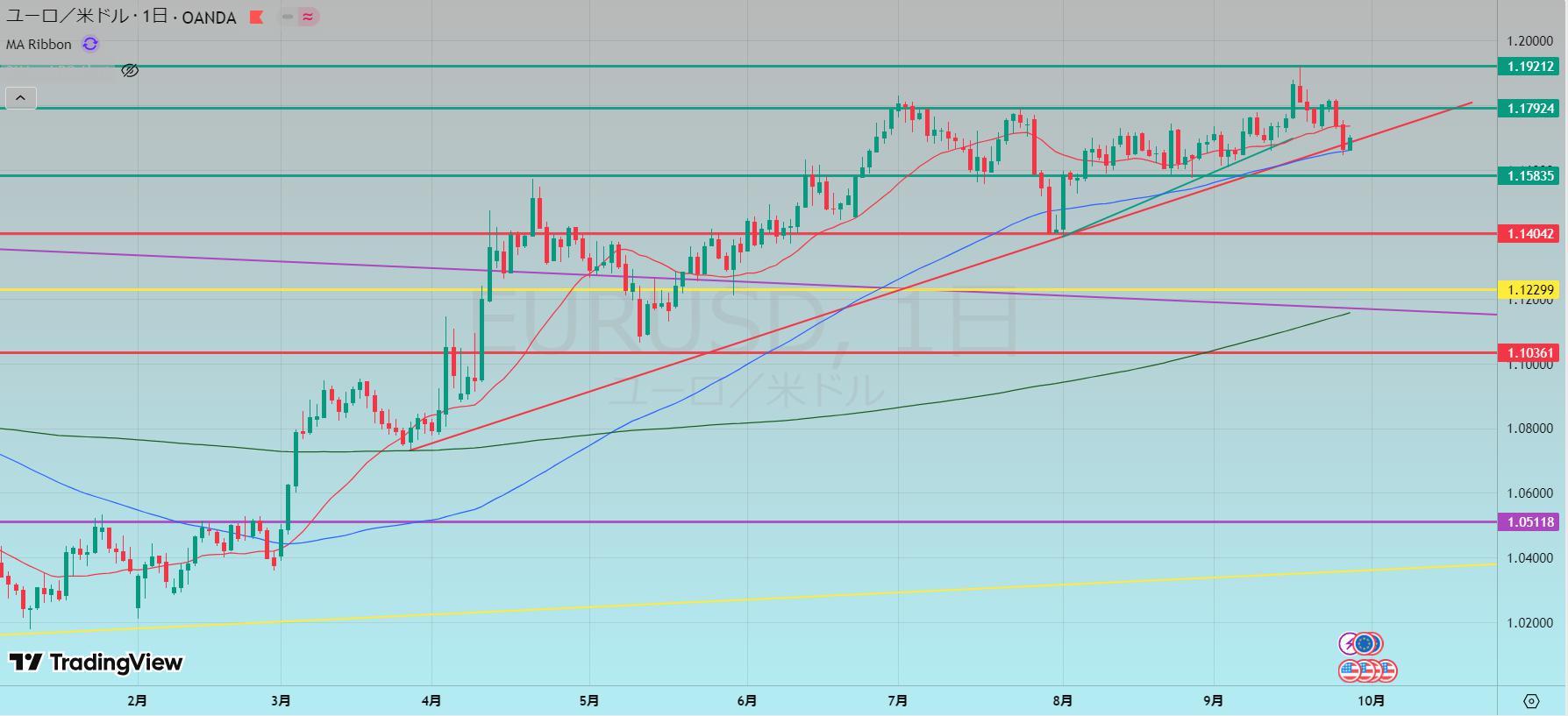This screenshot has height=716, width=1568.
Task: Click the 1.05118 purple price label
Action: click(x=1531, y=522)
